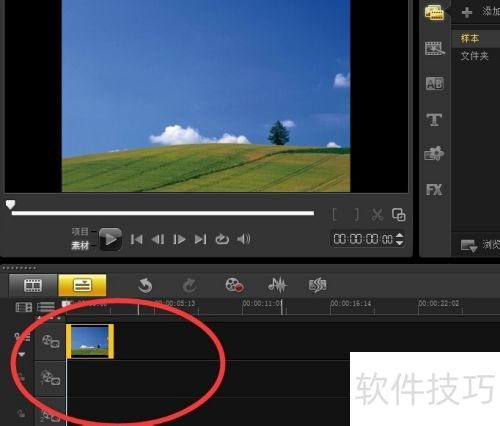Open the Graphic library icon
The width and height of the screenshot is (500, 426).
coord(434,153)
